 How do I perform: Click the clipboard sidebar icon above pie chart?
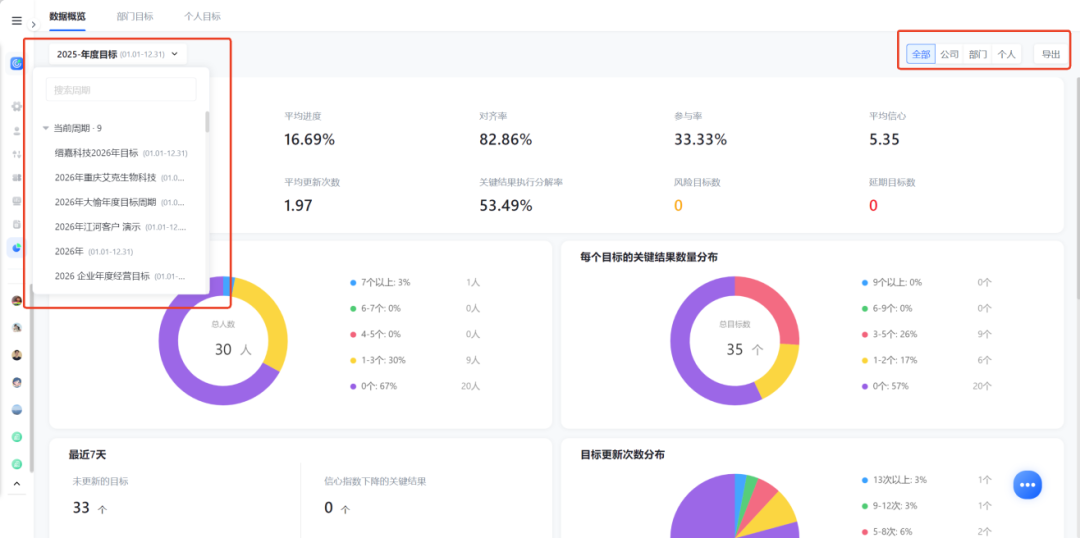(17, 225)
